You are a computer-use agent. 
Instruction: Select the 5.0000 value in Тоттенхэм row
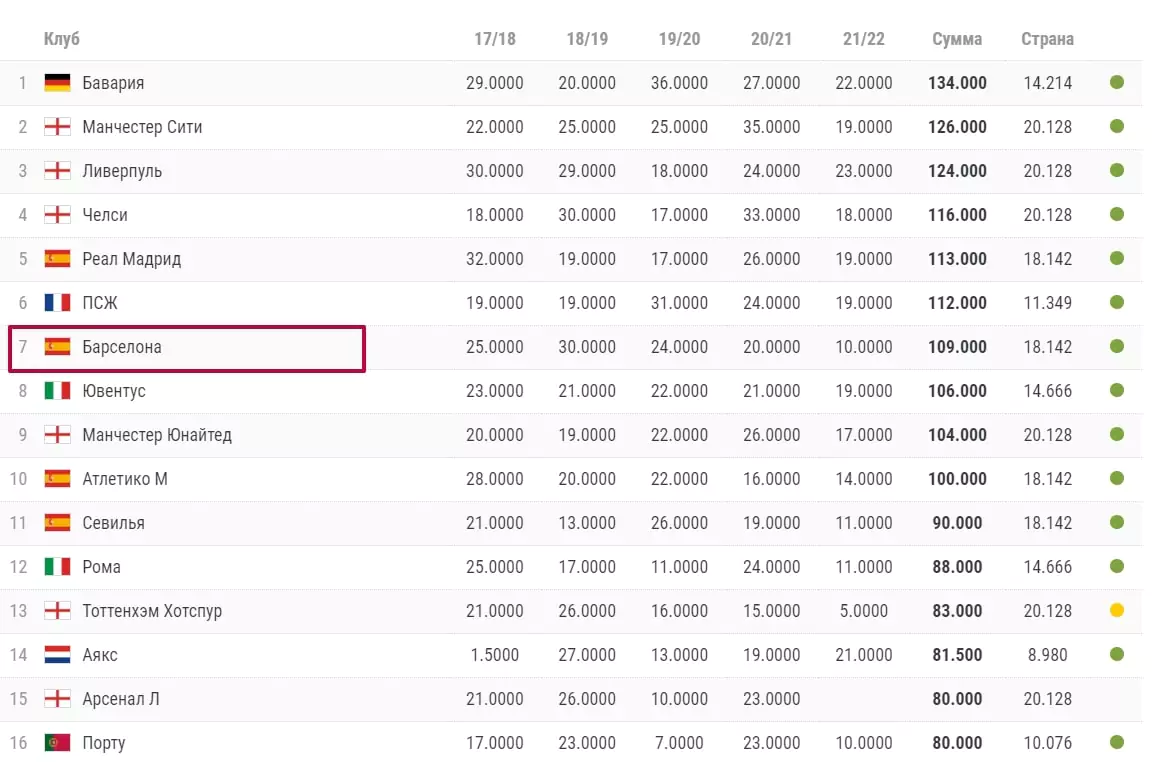(864, 610)
